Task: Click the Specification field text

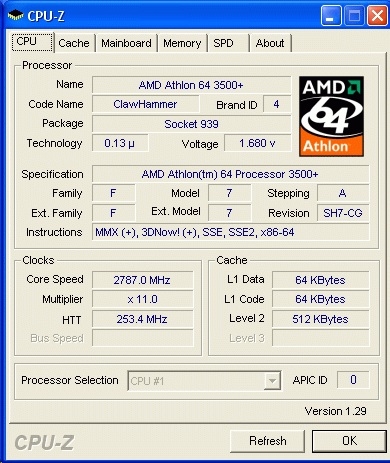Action: pyautogui.click(x=230, y=174)
